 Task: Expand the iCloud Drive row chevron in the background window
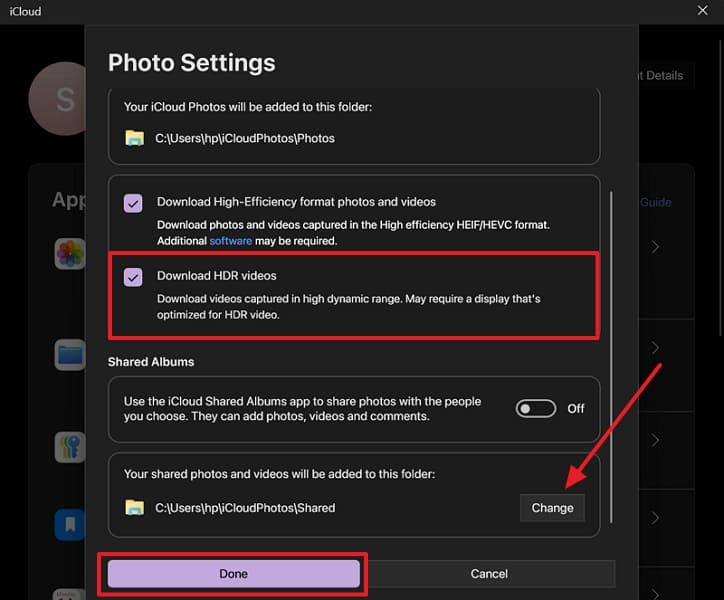point(655,348)
